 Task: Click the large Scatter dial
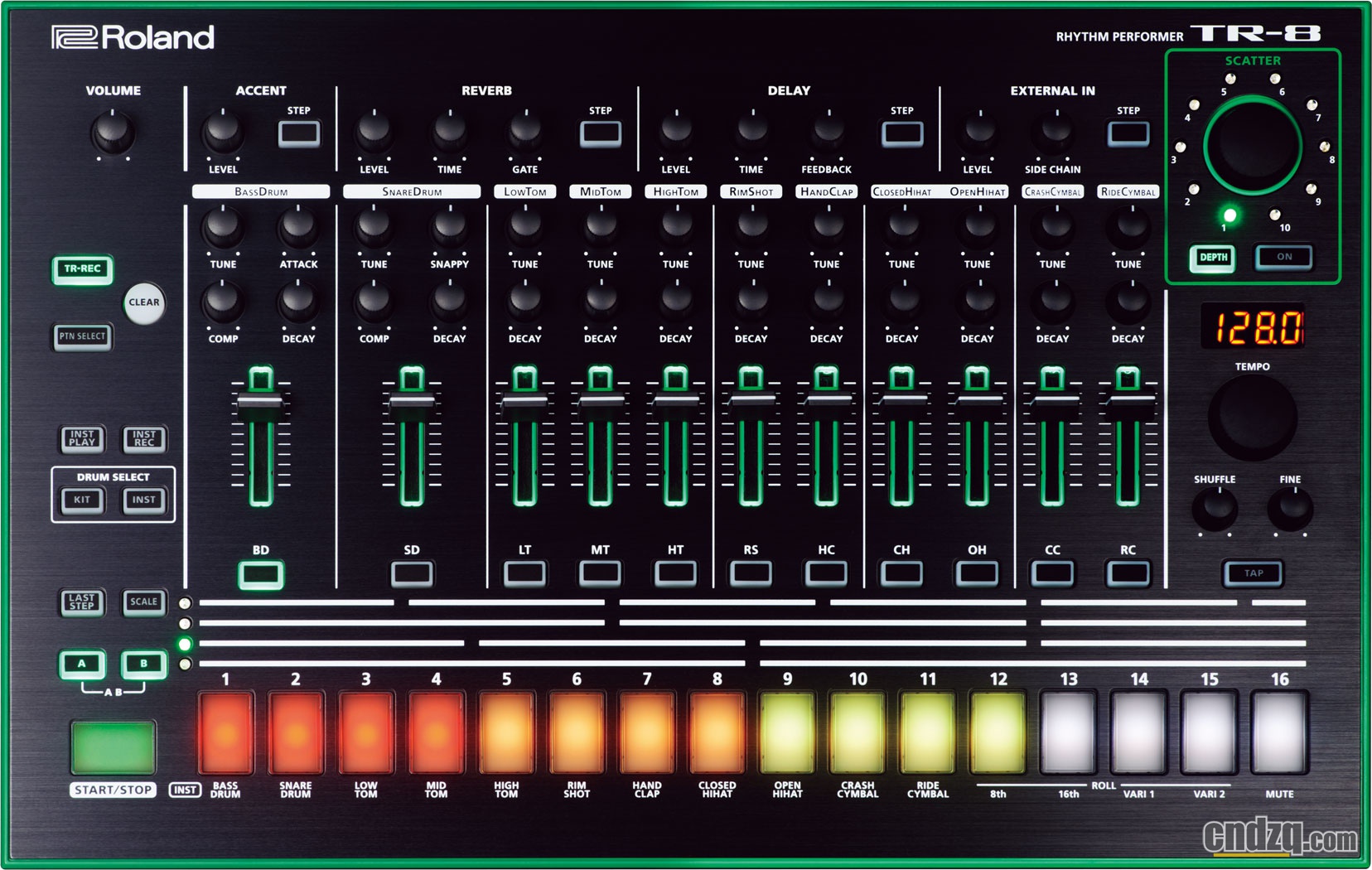click(1253, 146)
